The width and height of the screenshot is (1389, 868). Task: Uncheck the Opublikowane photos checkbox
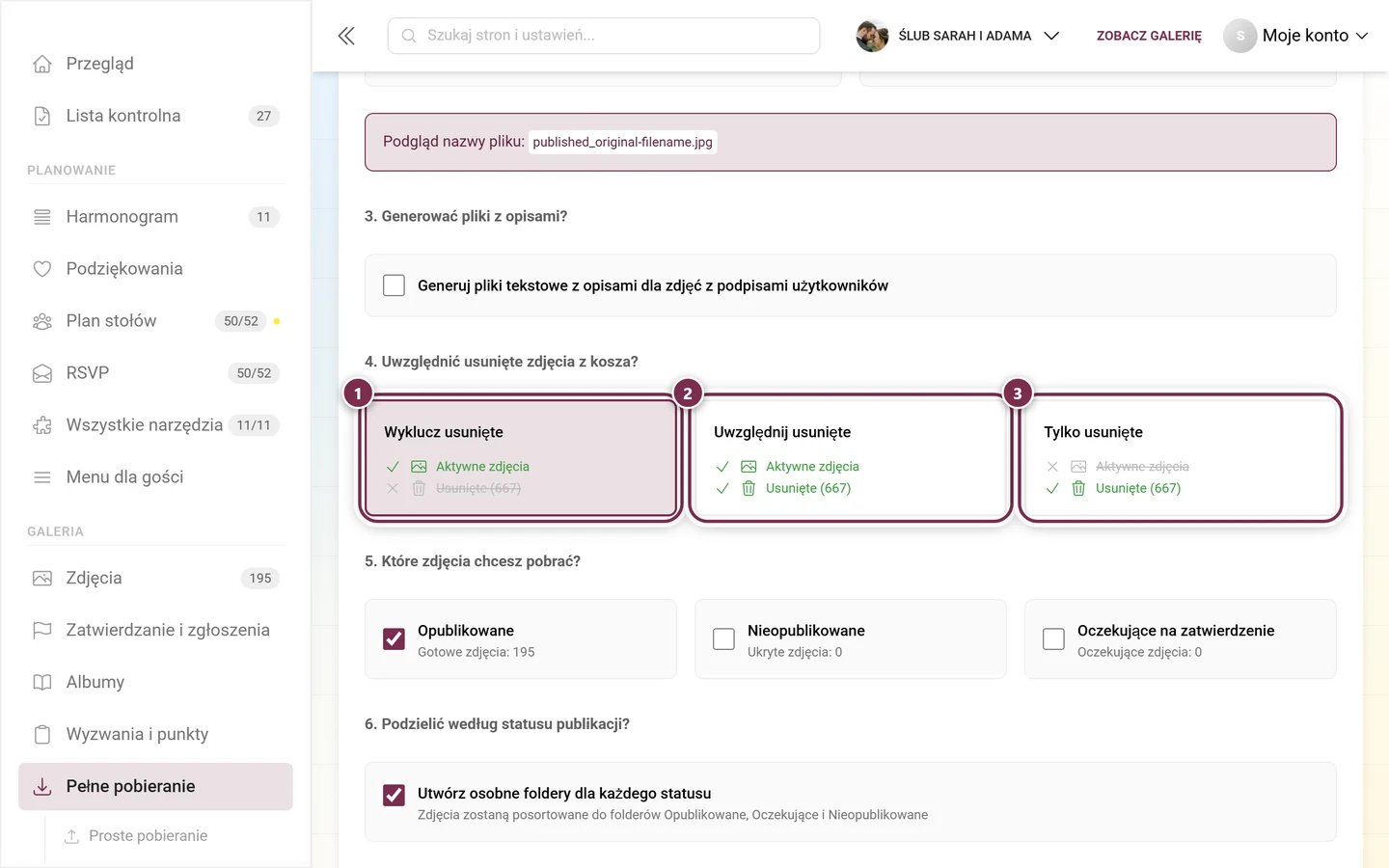click(x=394, y=639)
